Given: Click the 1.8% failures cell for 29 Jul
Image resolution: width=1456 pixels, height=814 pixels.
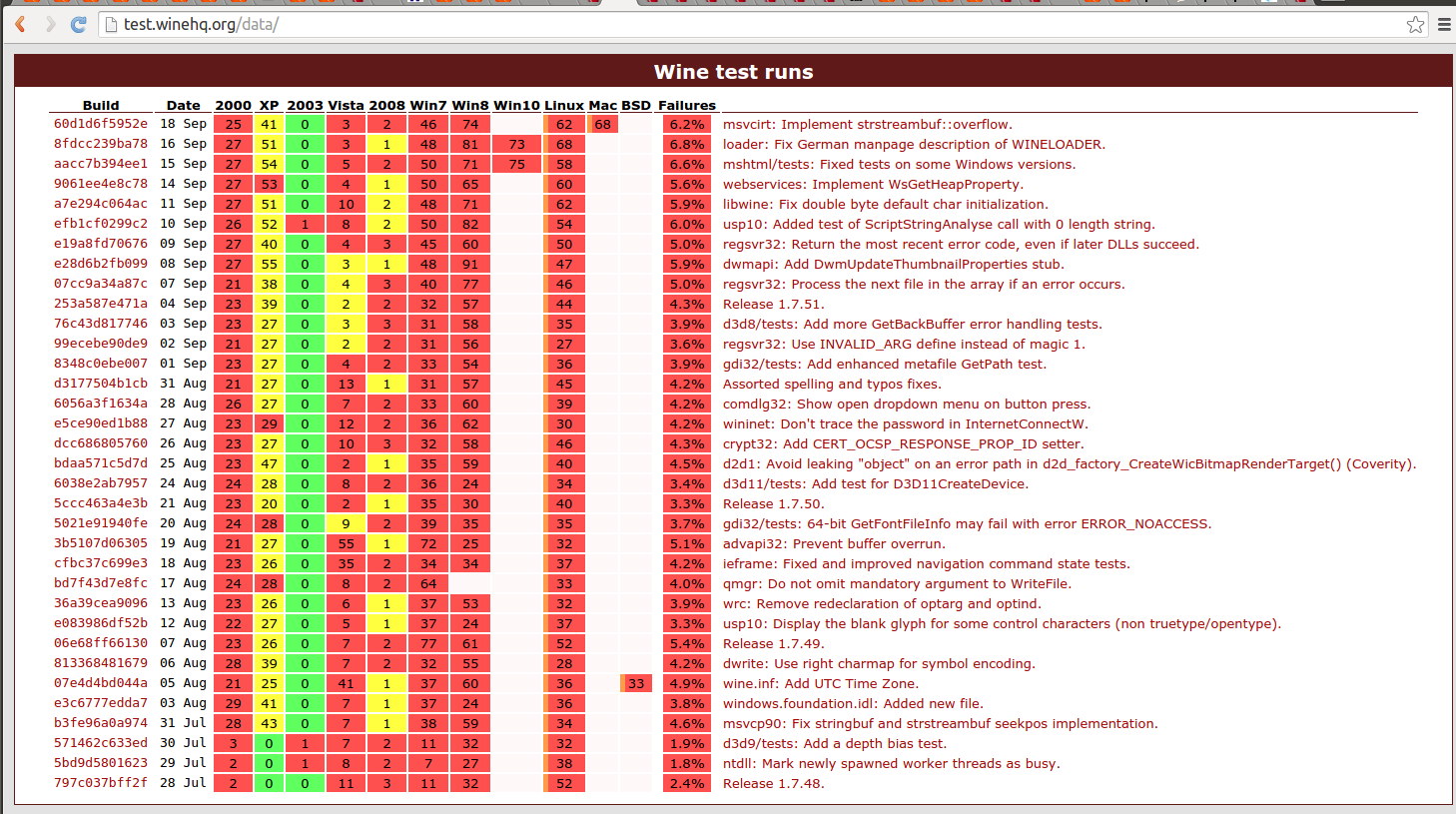Looking at the screenshot, I should 687,763.
